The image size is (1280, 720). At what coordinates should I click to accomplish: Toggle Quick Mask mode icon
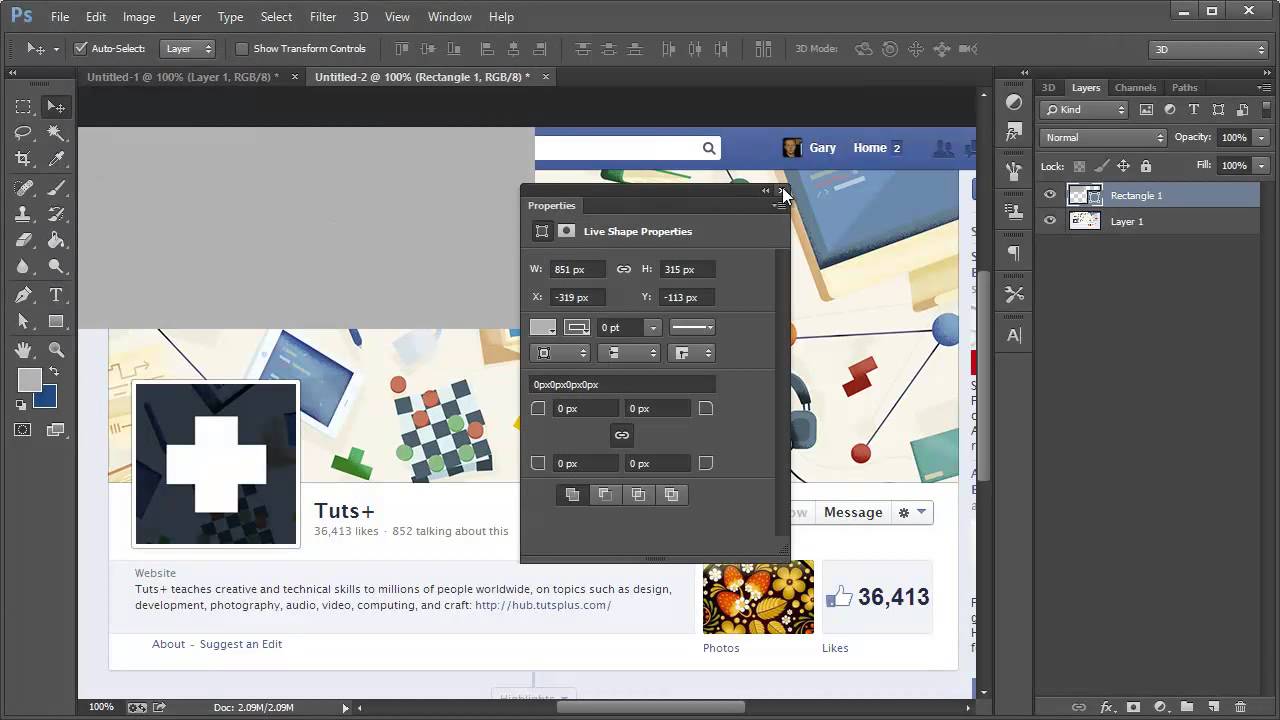(x=23, y=430)
